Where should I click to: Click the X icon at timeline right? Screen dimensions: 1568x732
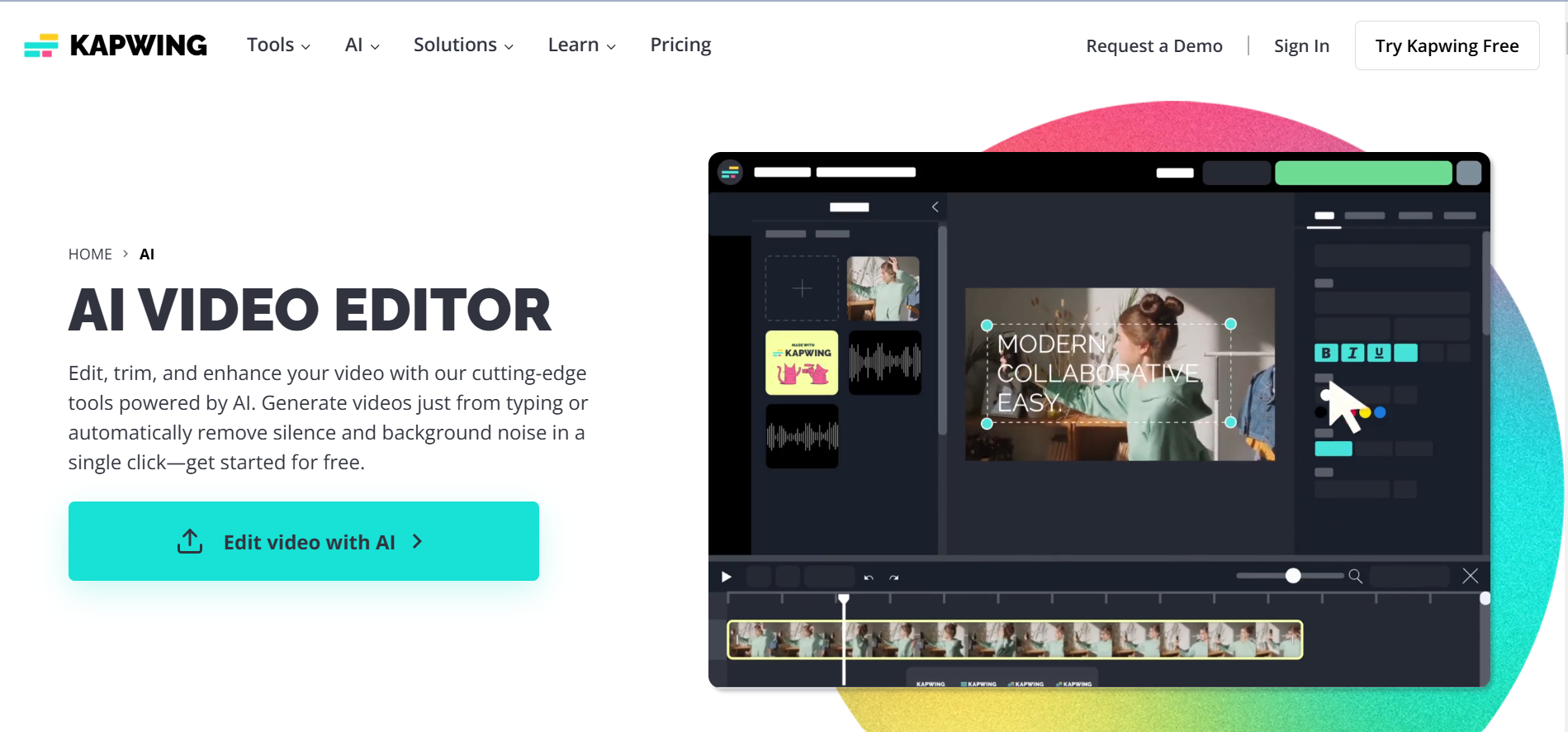(1470, 576)
